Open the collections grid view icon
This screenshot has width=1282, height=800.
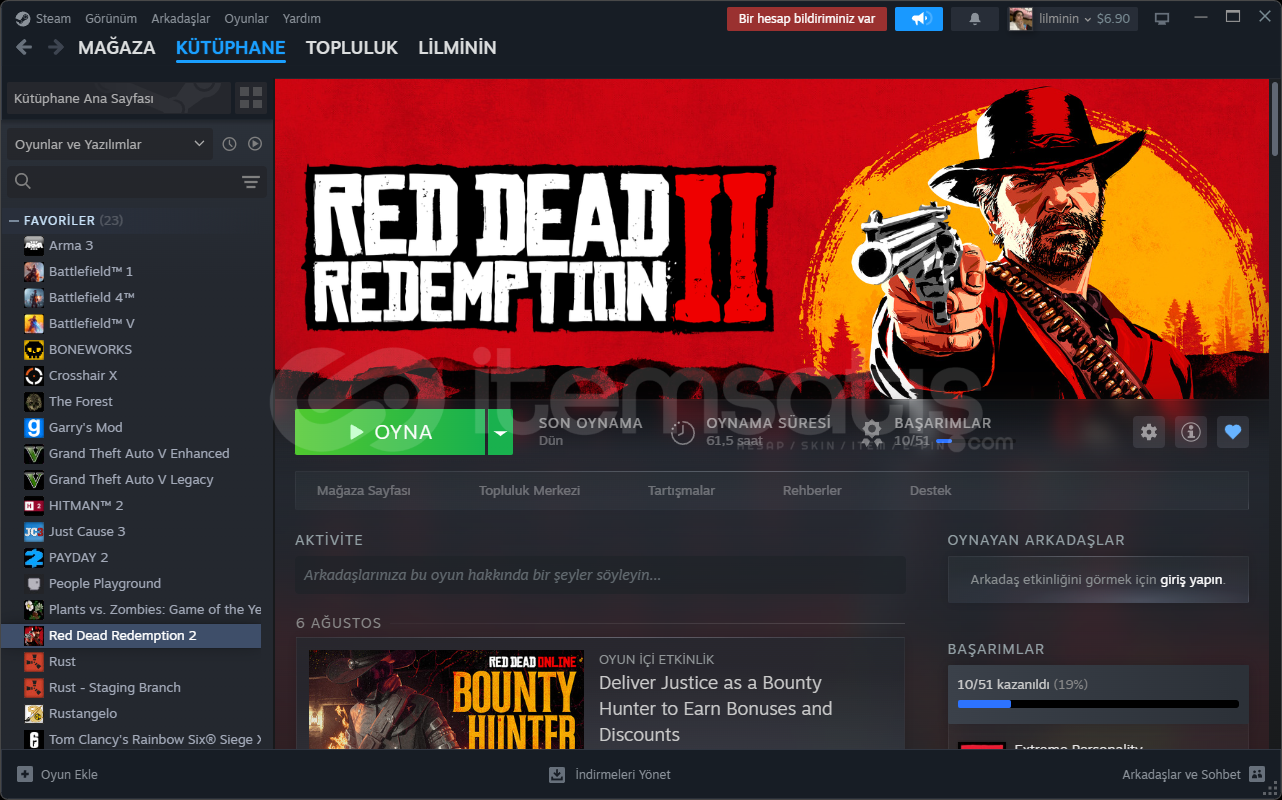click(251, 98)
